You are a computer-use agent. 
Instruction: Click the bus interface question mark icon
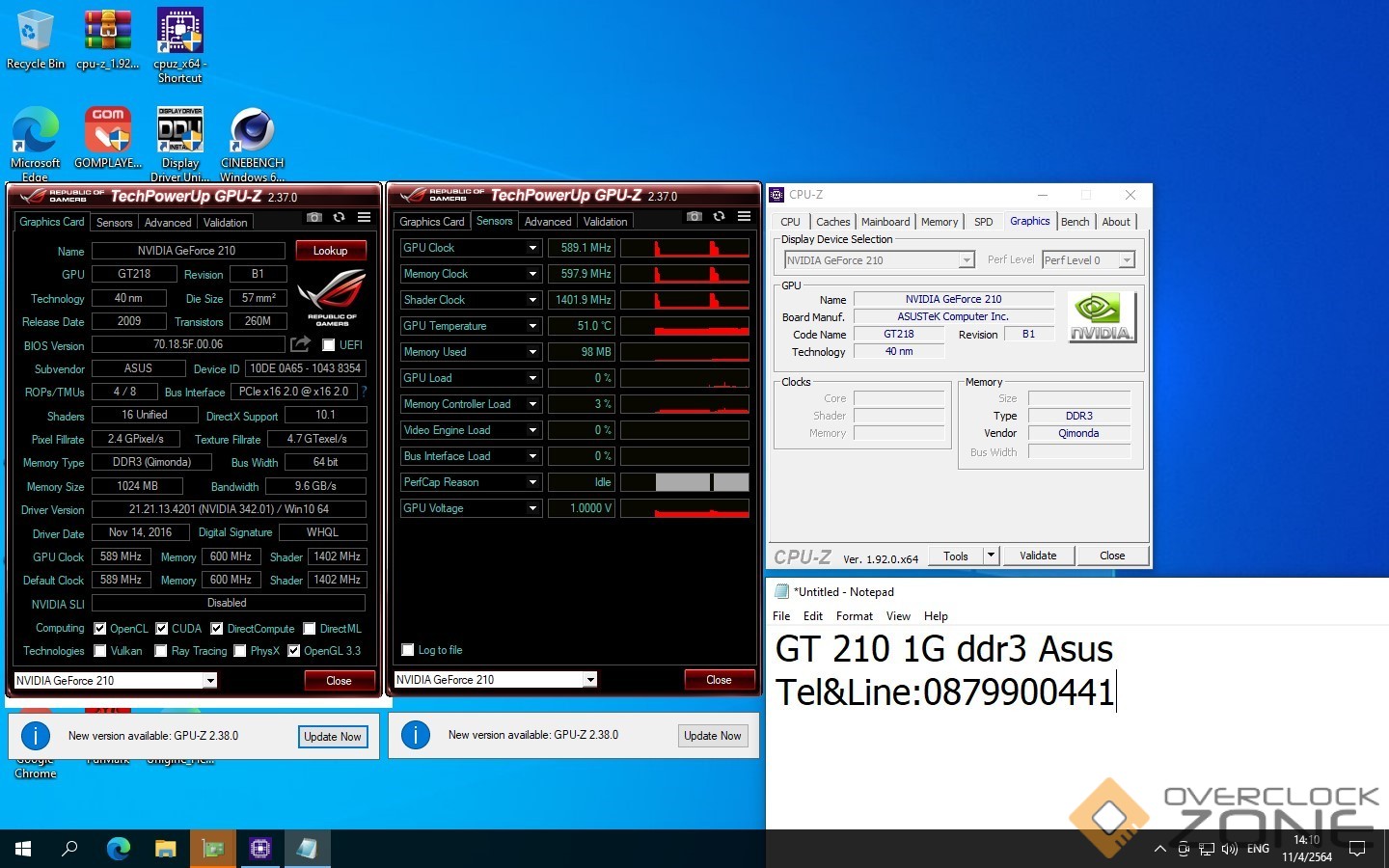(364, 393)
